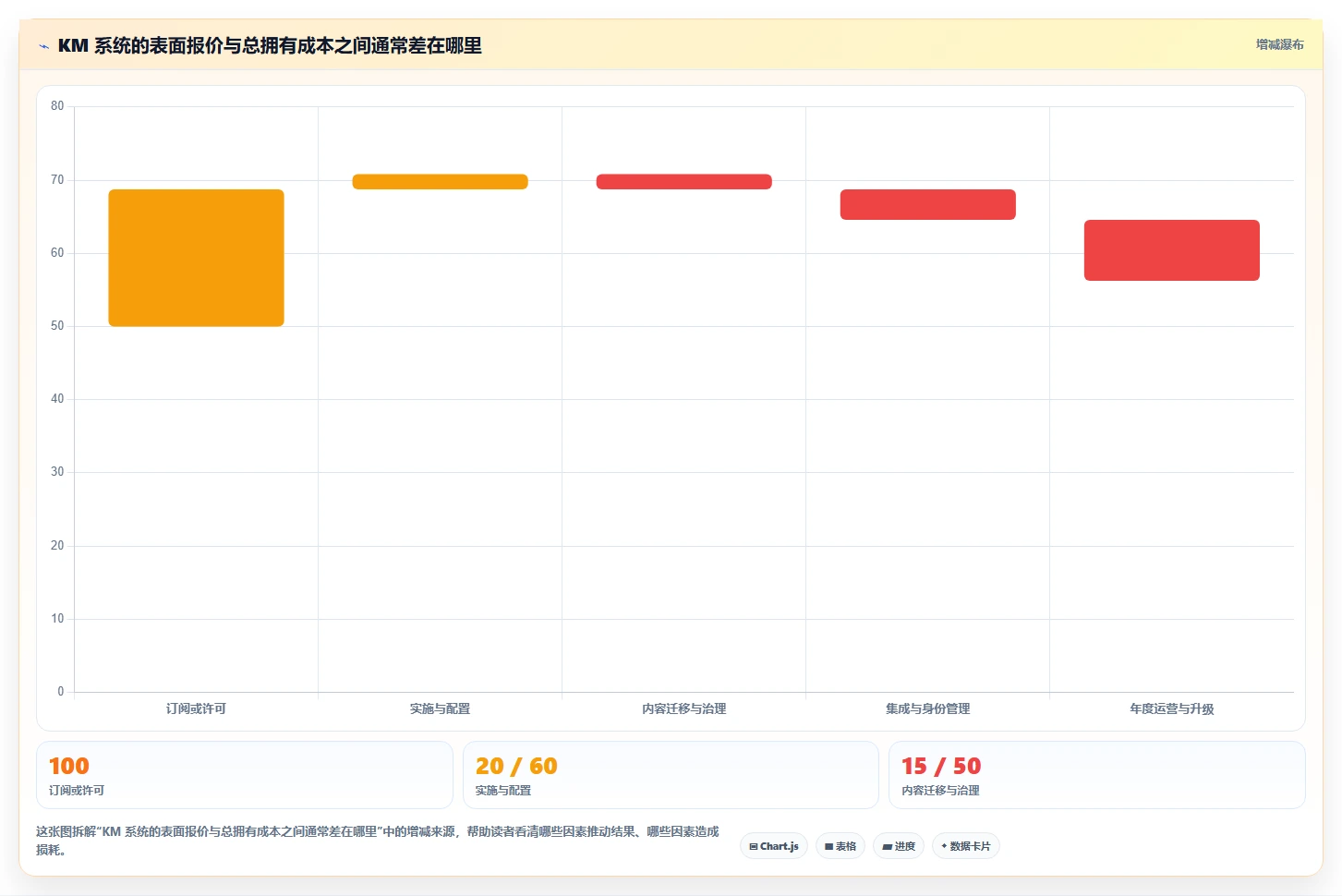Image resolution: width=1342 pixels, height=896 pixels.
Task: Click the y-axis tick label 10
Action: (x=57, y=619)
